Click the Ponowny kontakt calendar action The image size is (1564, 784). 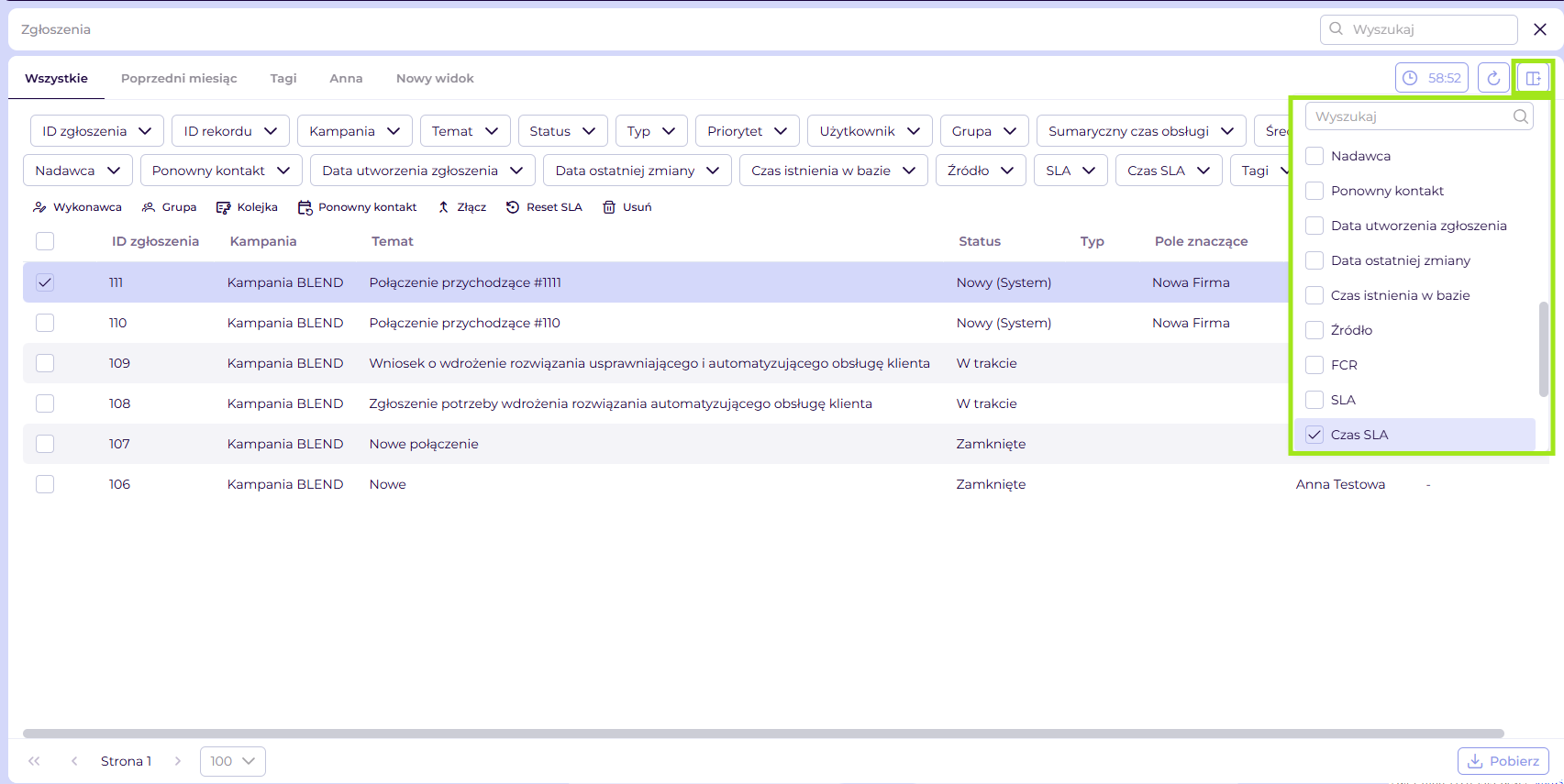tap(357, 207)
